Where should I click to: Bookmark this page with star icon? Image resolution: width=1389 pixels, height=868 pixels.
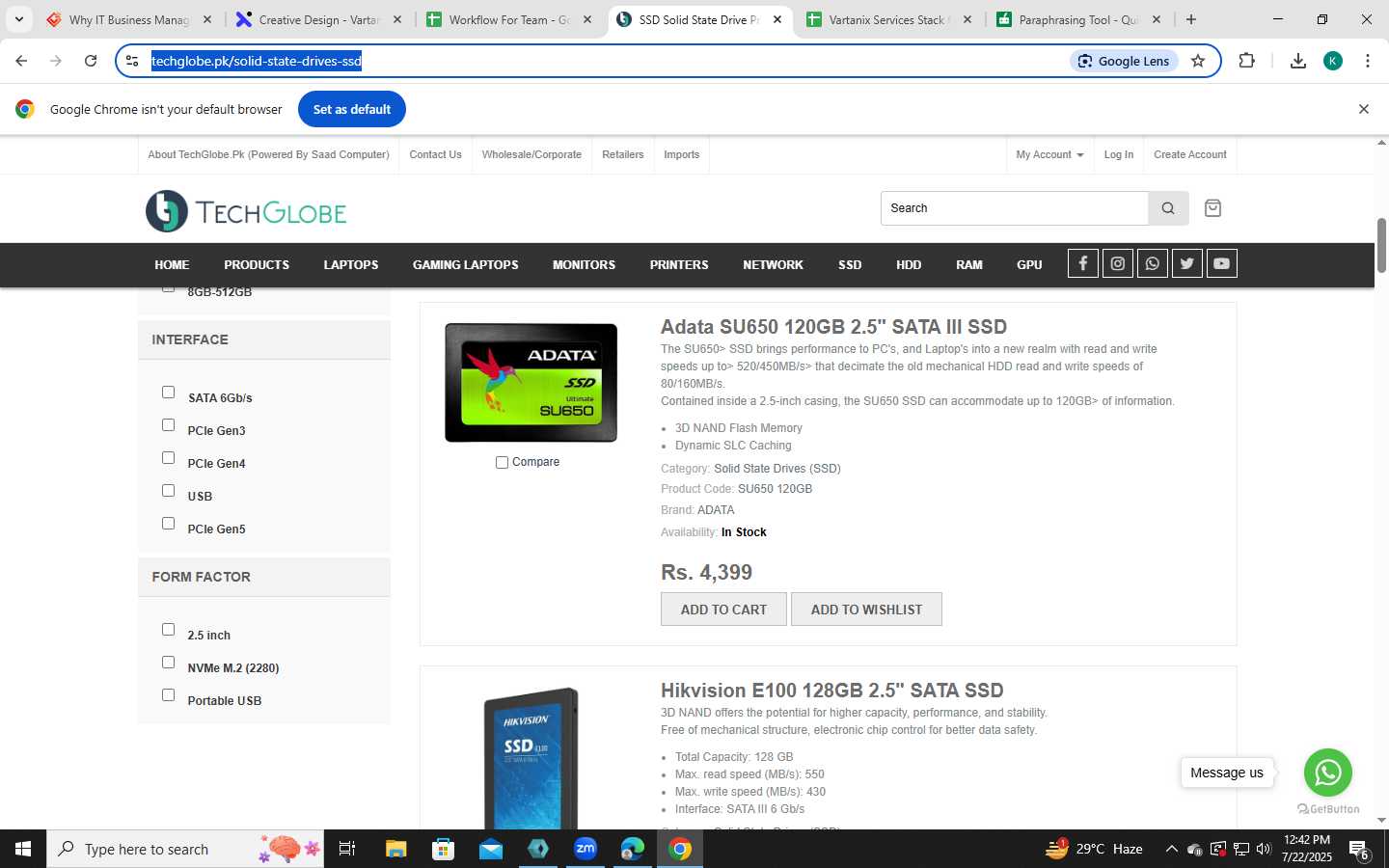(x=1198, y=61)
